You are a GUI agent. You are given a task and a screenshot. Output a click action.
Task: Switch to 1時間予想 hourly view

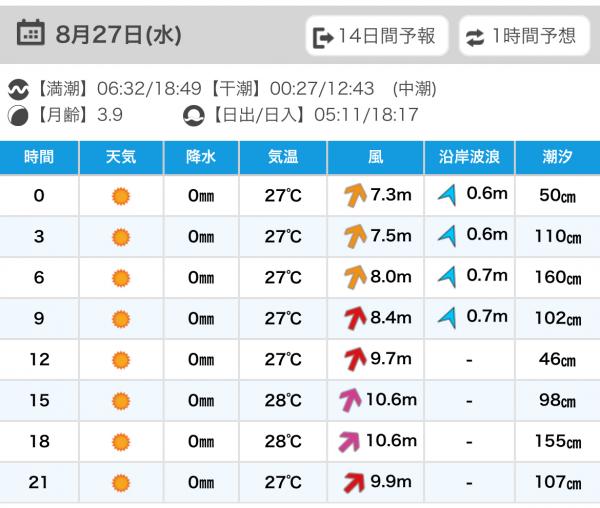tap(524, 36)
